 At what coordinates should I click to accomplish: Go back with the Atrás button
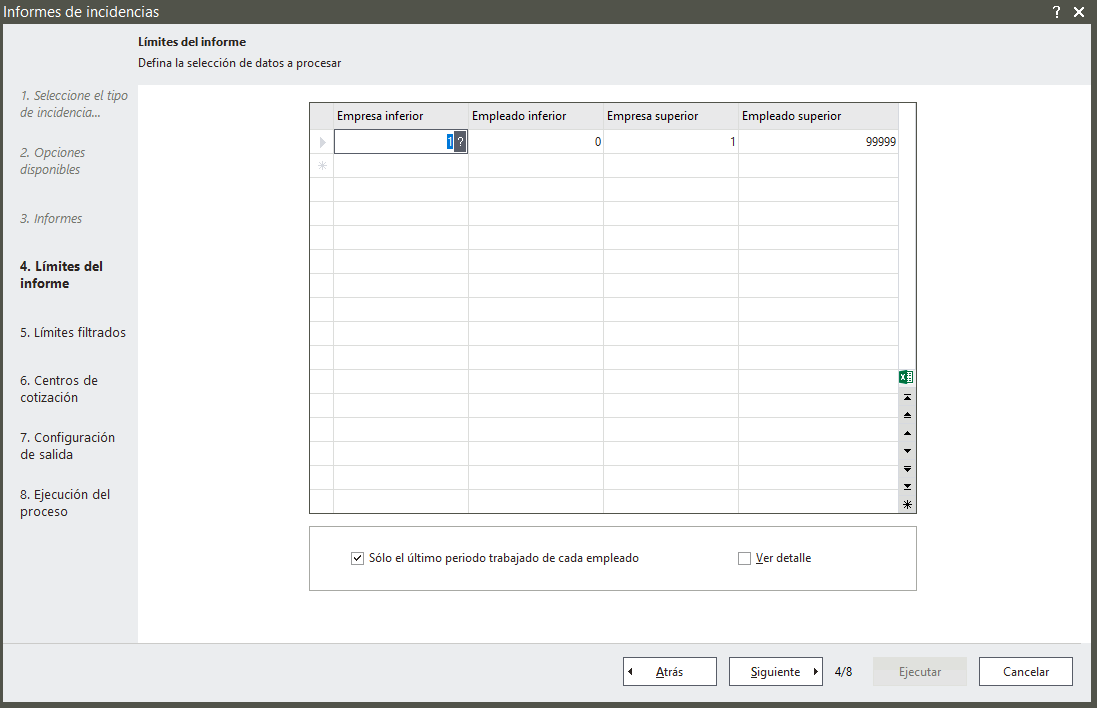pos(670,672)
